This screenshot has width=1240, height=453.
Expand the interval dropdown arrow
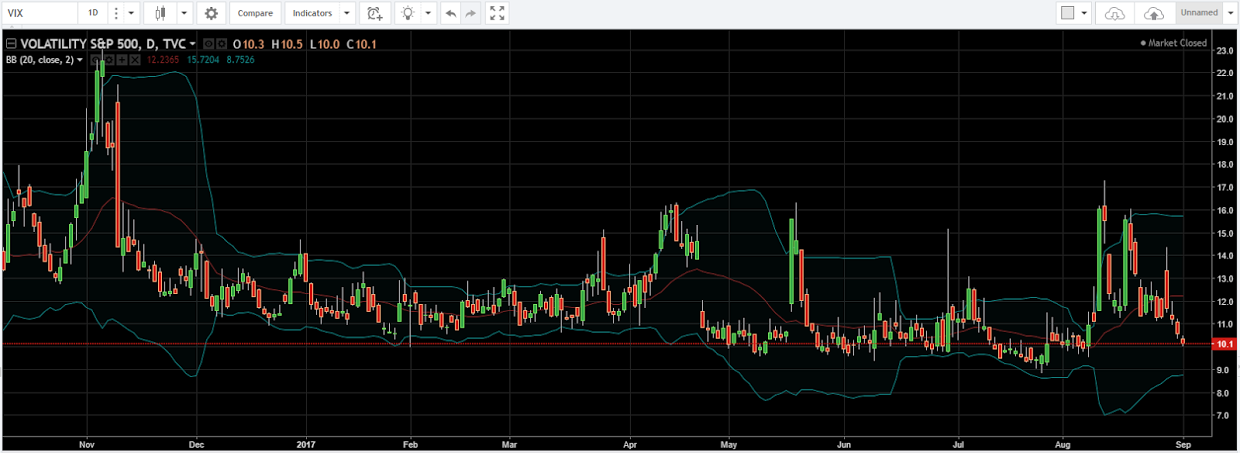pyautogui.click(x=132, y=13)
